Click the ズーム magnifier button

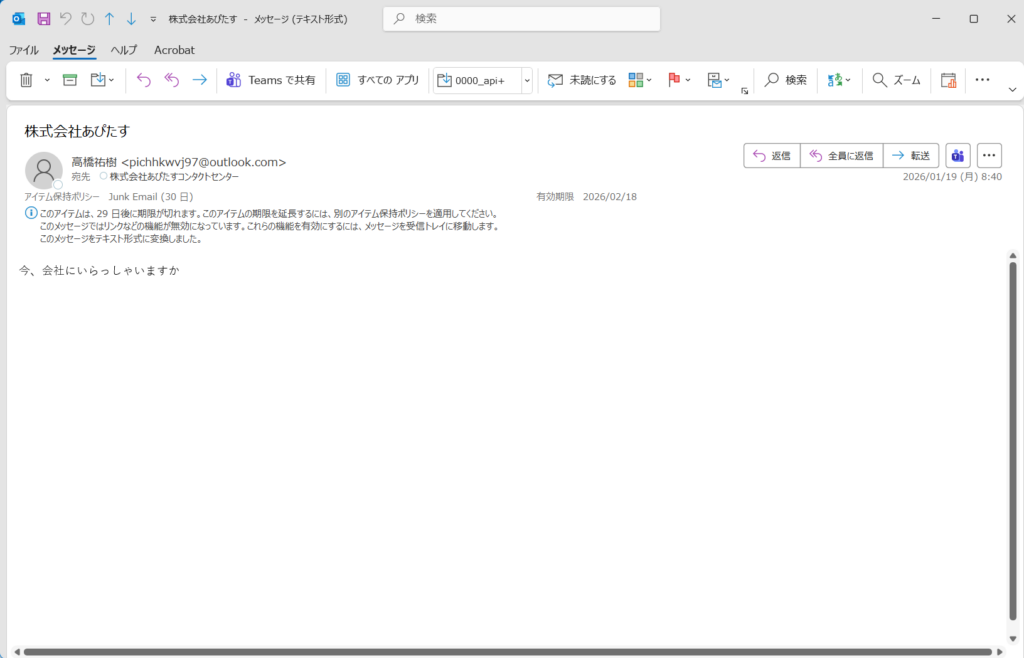(x=896, y=80)
